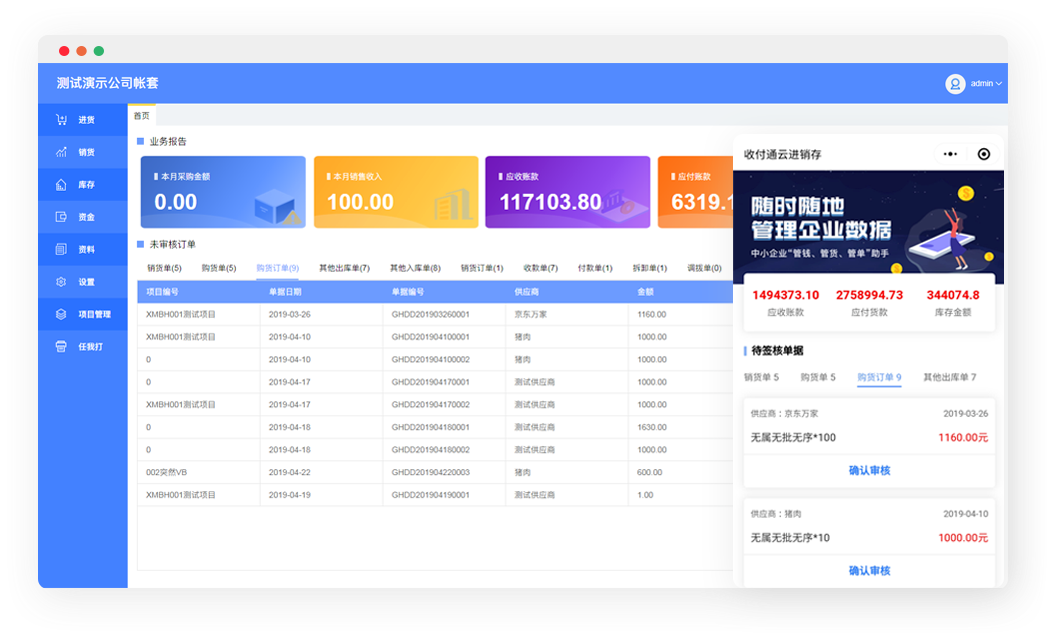Click 确认审核 for the 京东万家 order
This screenshot has width=1055, height=639.
click(869, 470)
